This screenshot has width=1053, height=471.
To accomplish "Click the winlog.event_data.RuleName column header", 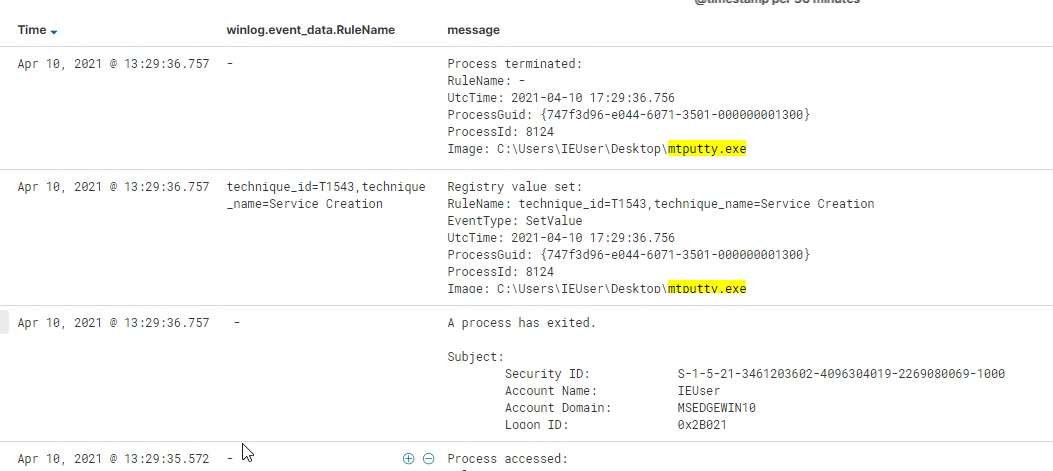I will pyautogui.click(x=311, y=30).
